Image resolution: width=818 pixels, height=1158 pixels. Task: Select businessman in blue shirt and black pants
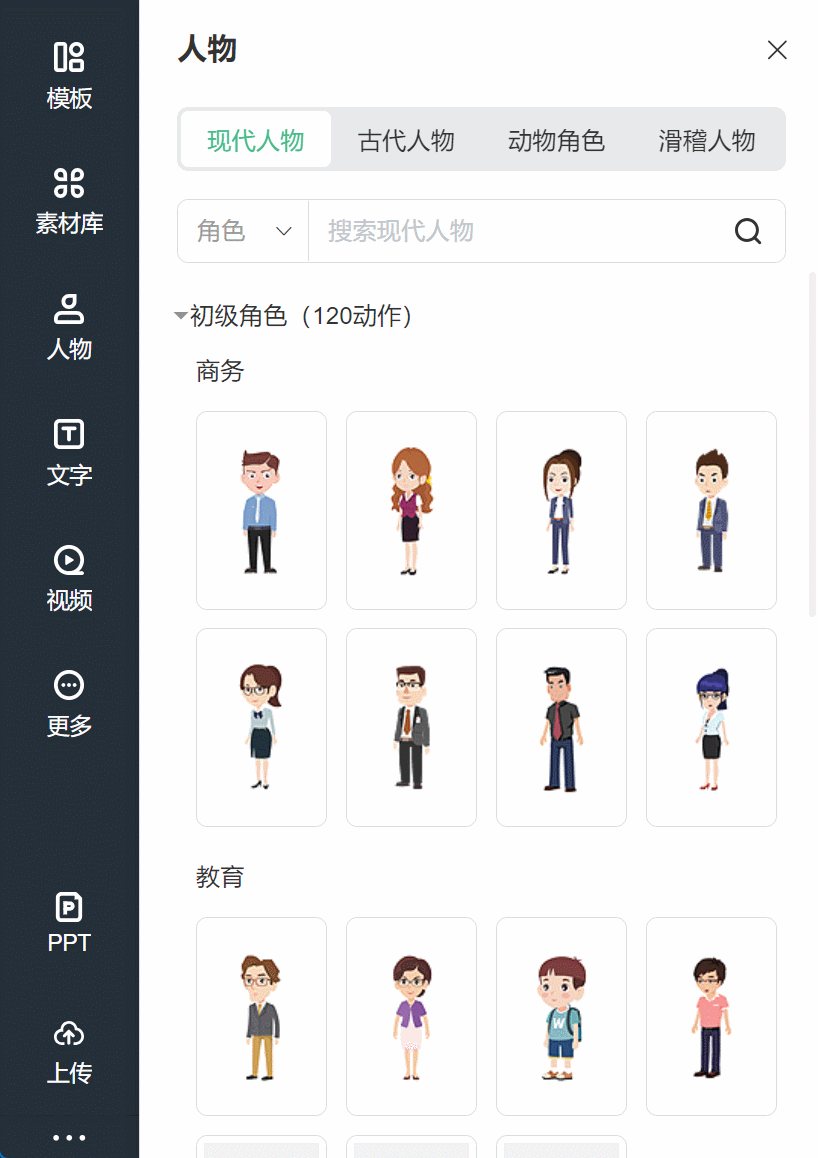click(261, 510)
